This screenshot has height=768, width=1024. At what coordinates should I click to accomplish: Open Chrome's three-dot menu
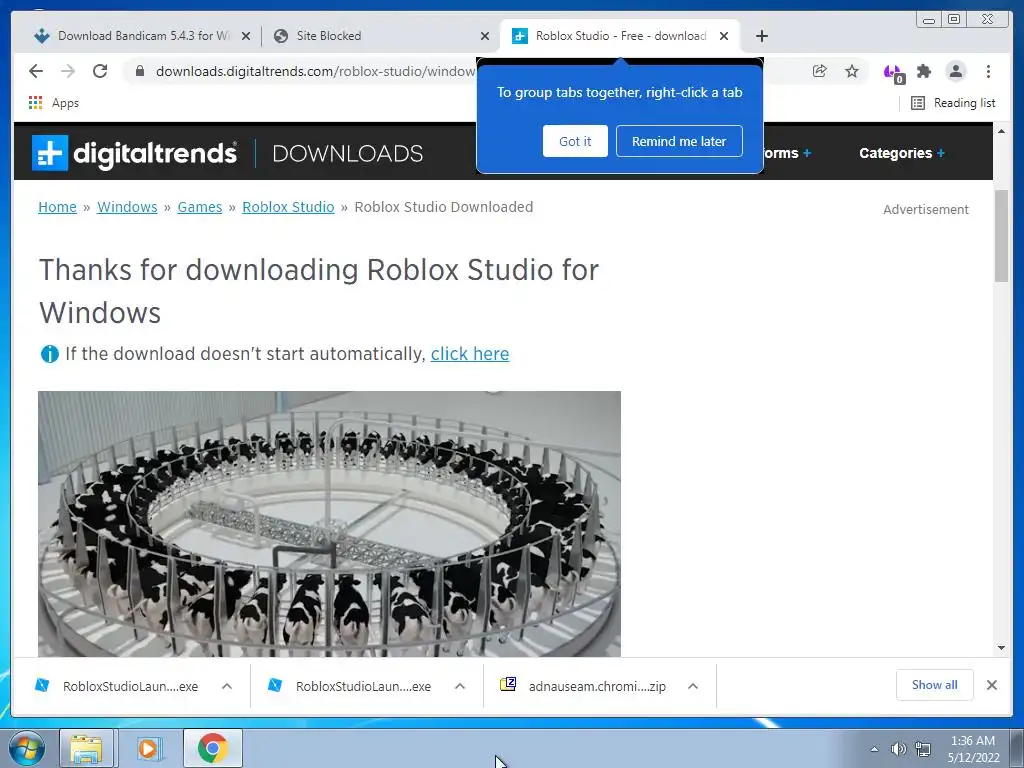pos(988,71)
